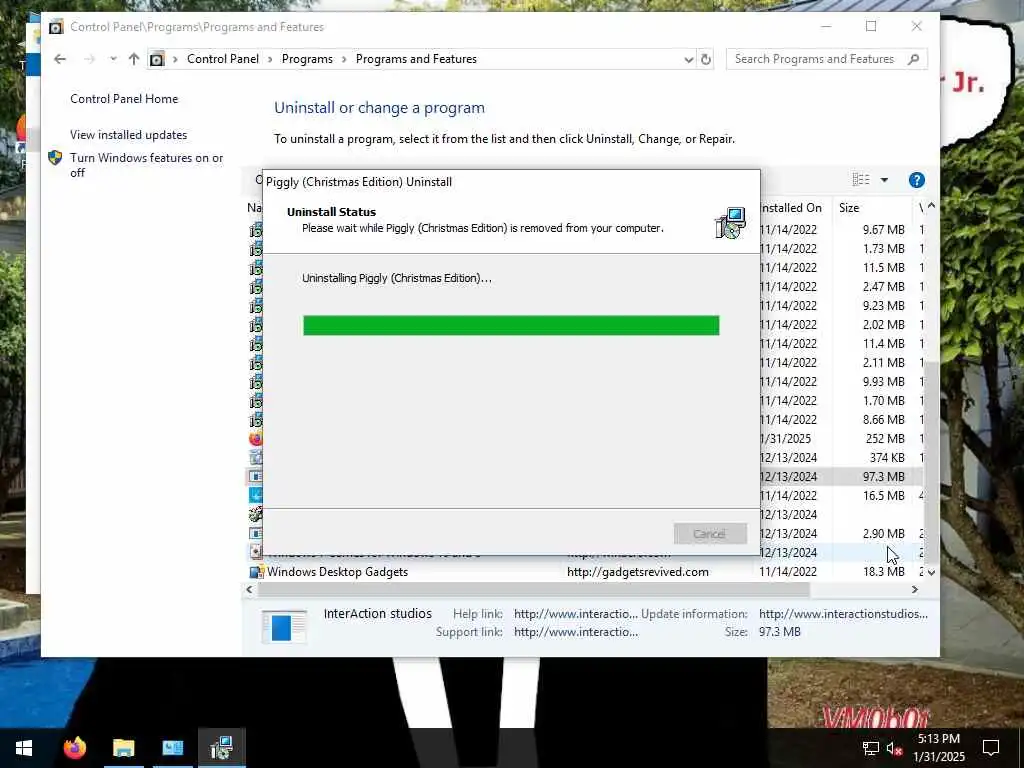
Task: Click the Control Panel taskbar icon
Action: 172,748
